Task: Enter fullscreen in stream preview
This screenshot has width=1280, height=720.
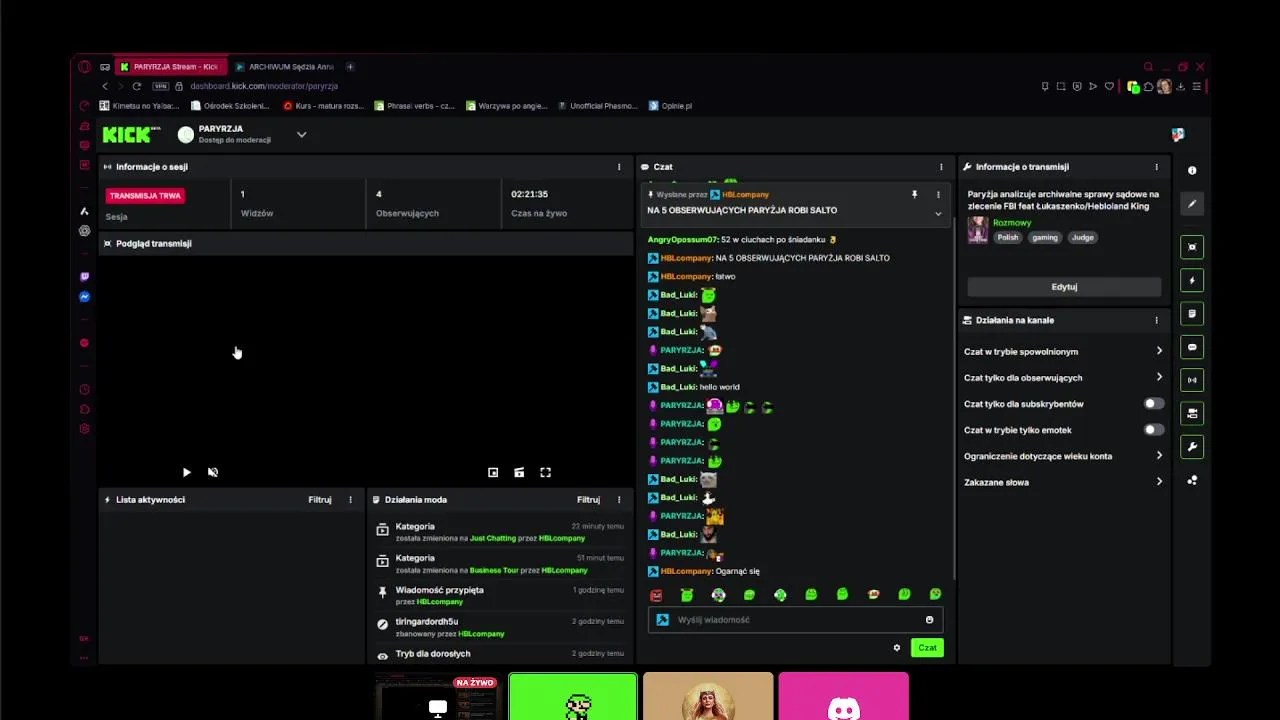Action: click(x=545, y=472)
